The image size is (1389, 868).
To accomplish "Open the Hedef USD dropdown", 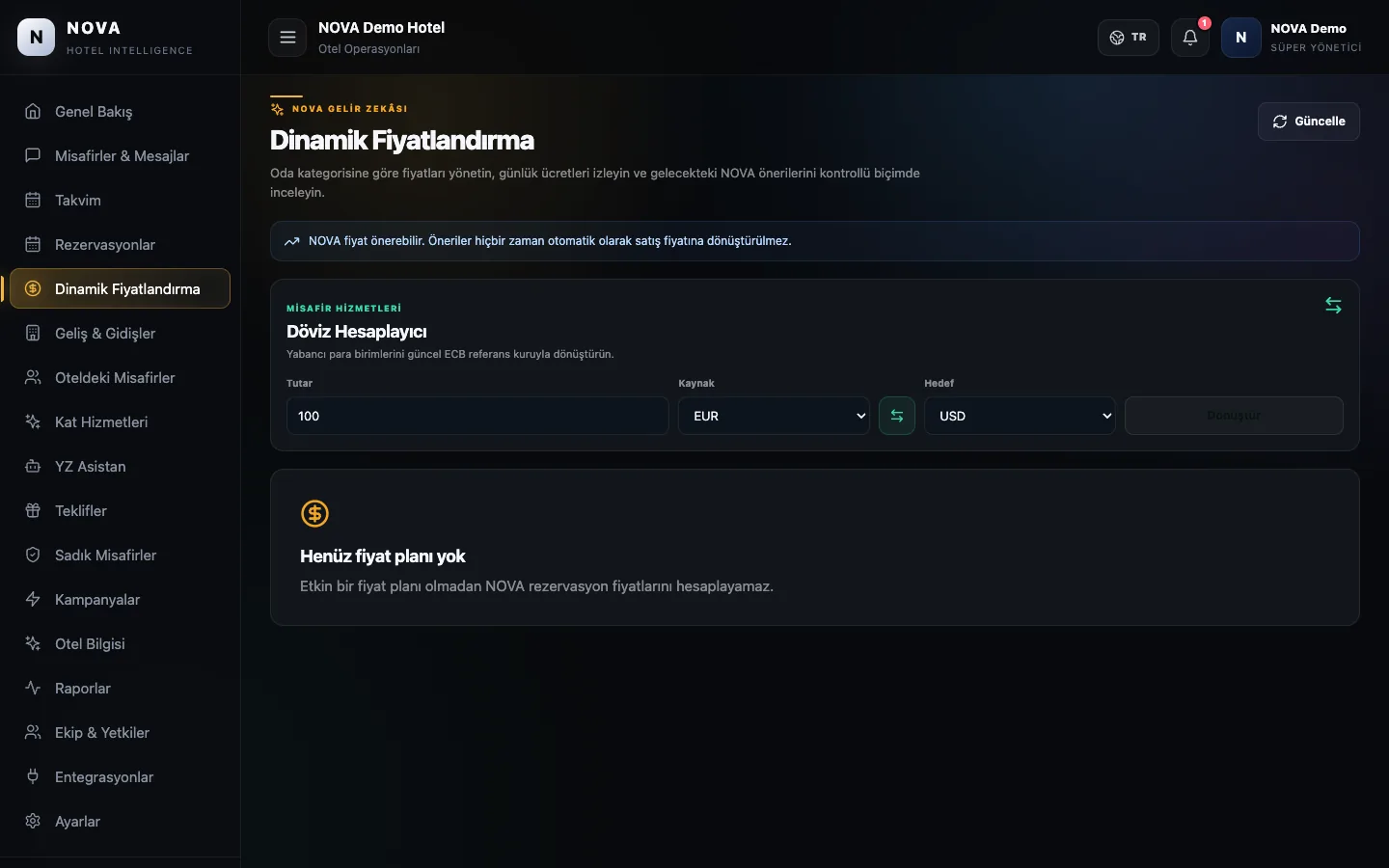I will pos(1021,416).
